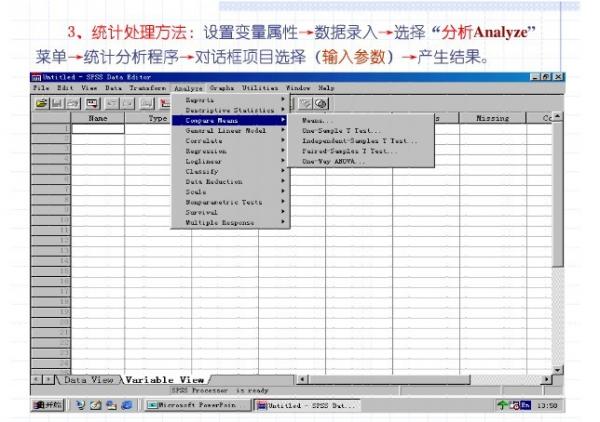Expand the Survival submenu
This screenshot has width=600, height=422.
[x=230, y=212]
